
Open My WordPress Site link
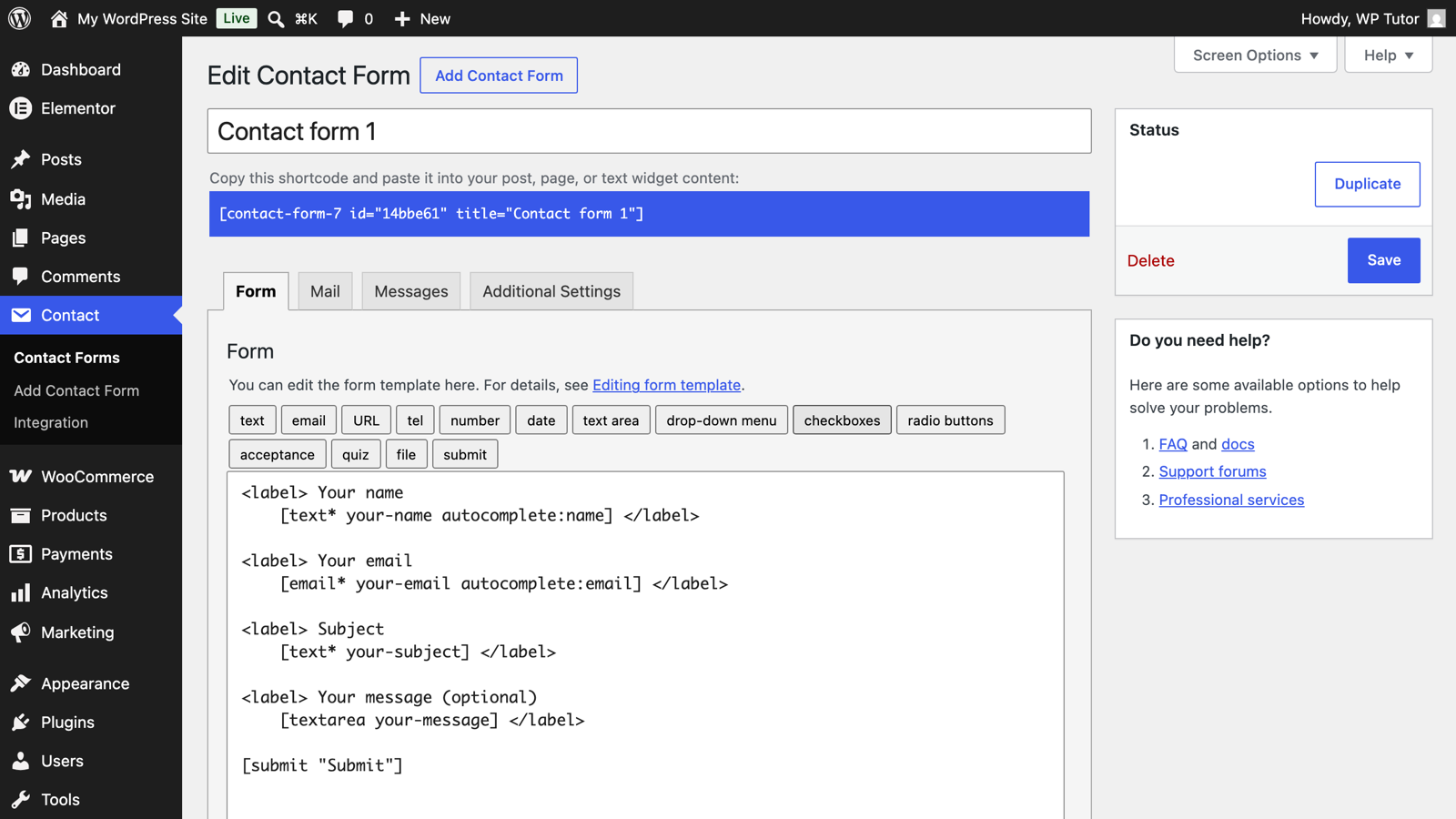[x=142, y=18]
